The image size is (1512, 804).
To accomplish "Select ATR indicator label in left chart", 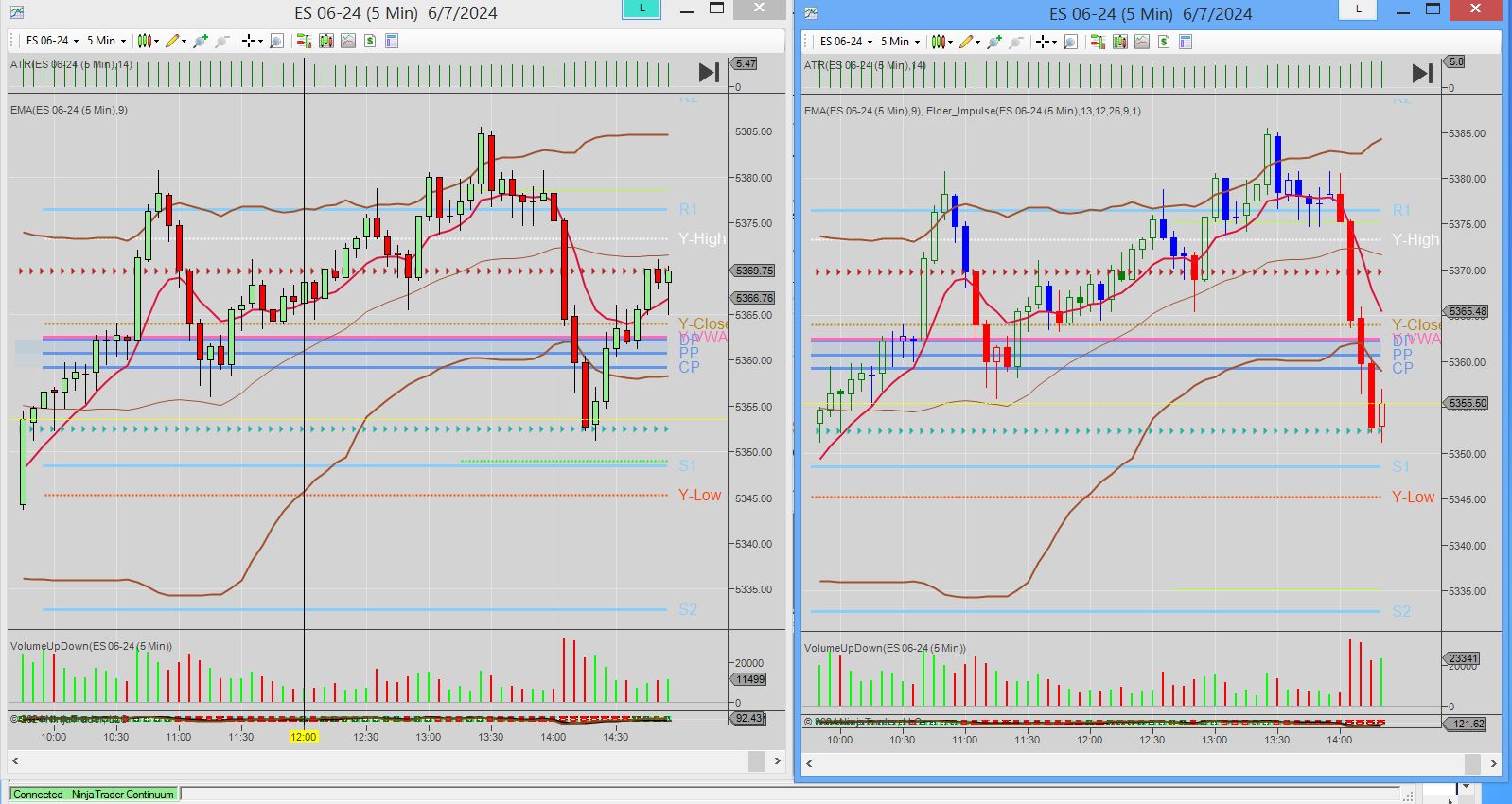I will tap(71, 64).
